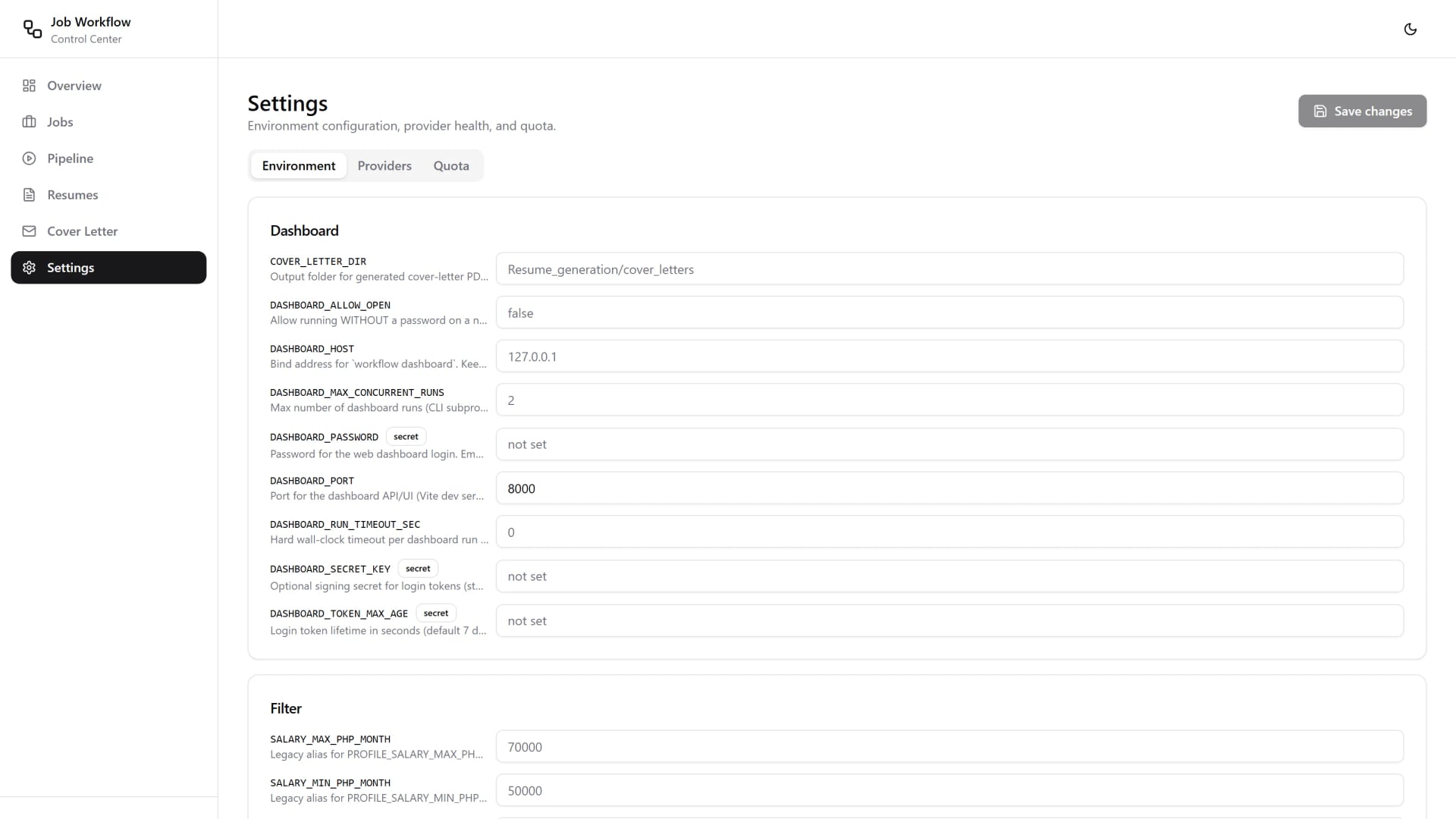Screen dimensions: 1456x819
Task: Click the save disk icon in Save changes
Action: pyautogui.click(x=1320, y=111)
